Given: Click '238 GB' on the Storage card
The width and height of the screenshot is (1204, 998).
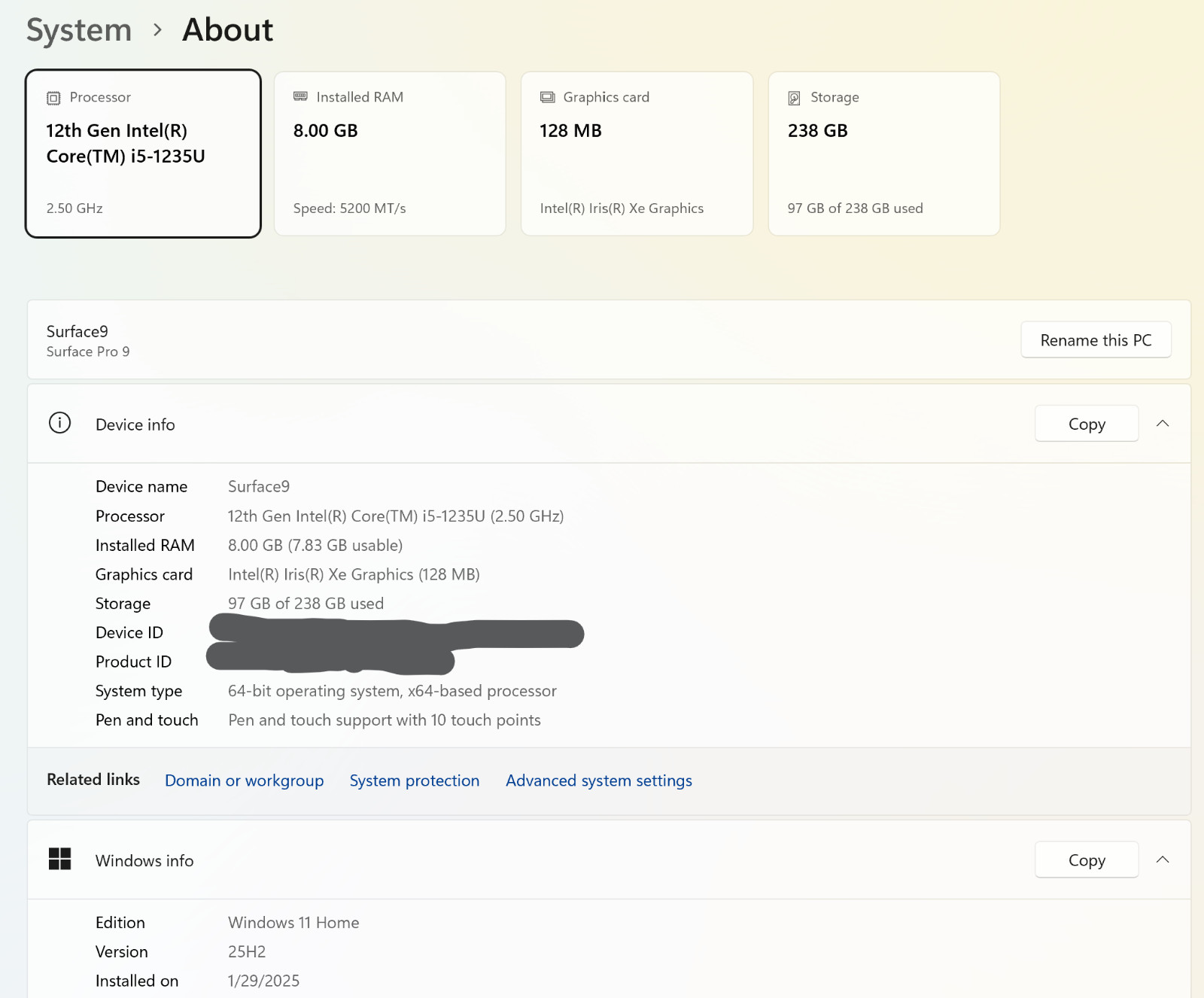Looking at the screenshot, I should pyautogui.click(x=818, y=131).
